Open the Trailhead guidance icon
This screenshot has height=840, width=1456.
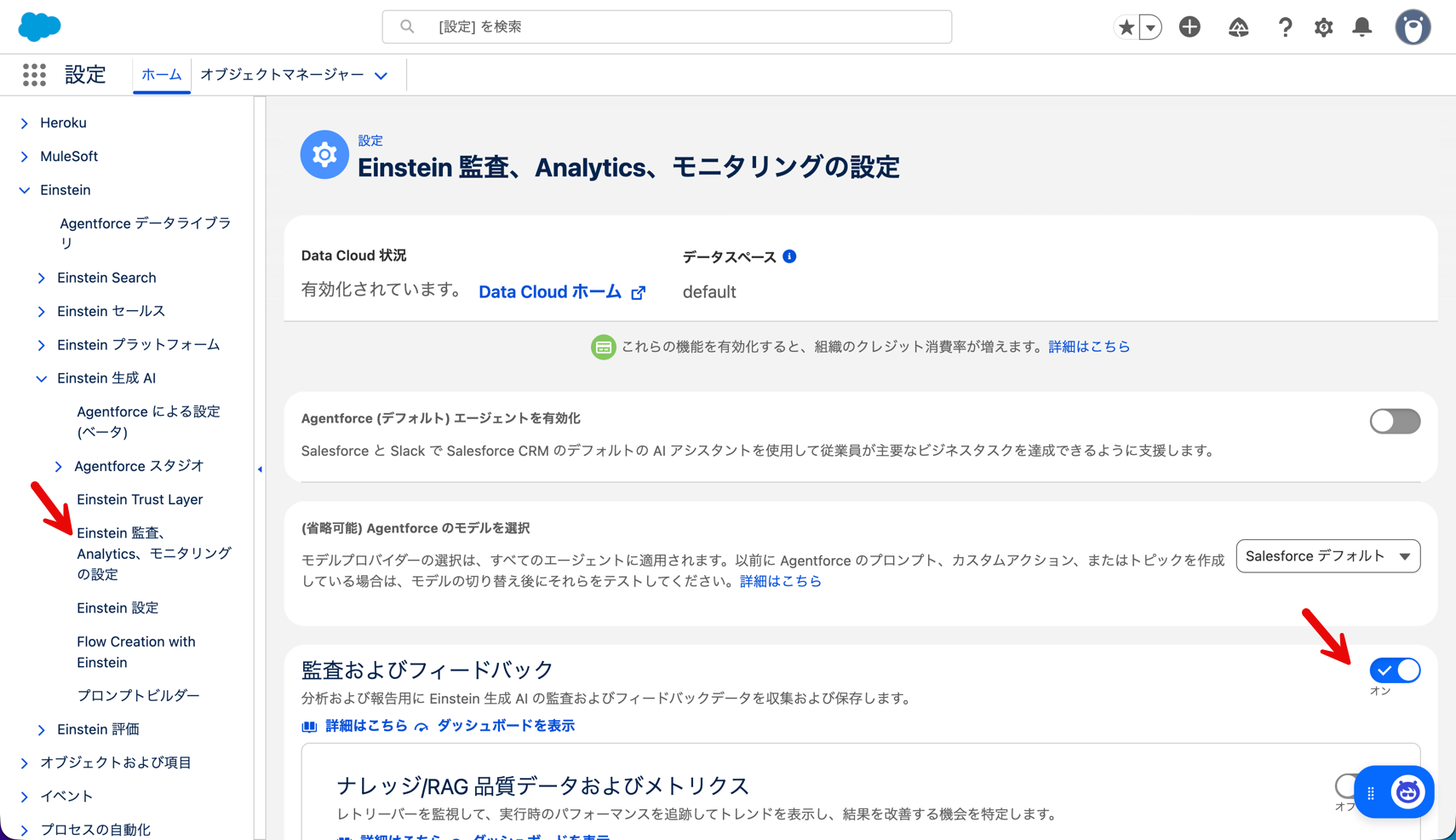click(x=1238, y=27)
